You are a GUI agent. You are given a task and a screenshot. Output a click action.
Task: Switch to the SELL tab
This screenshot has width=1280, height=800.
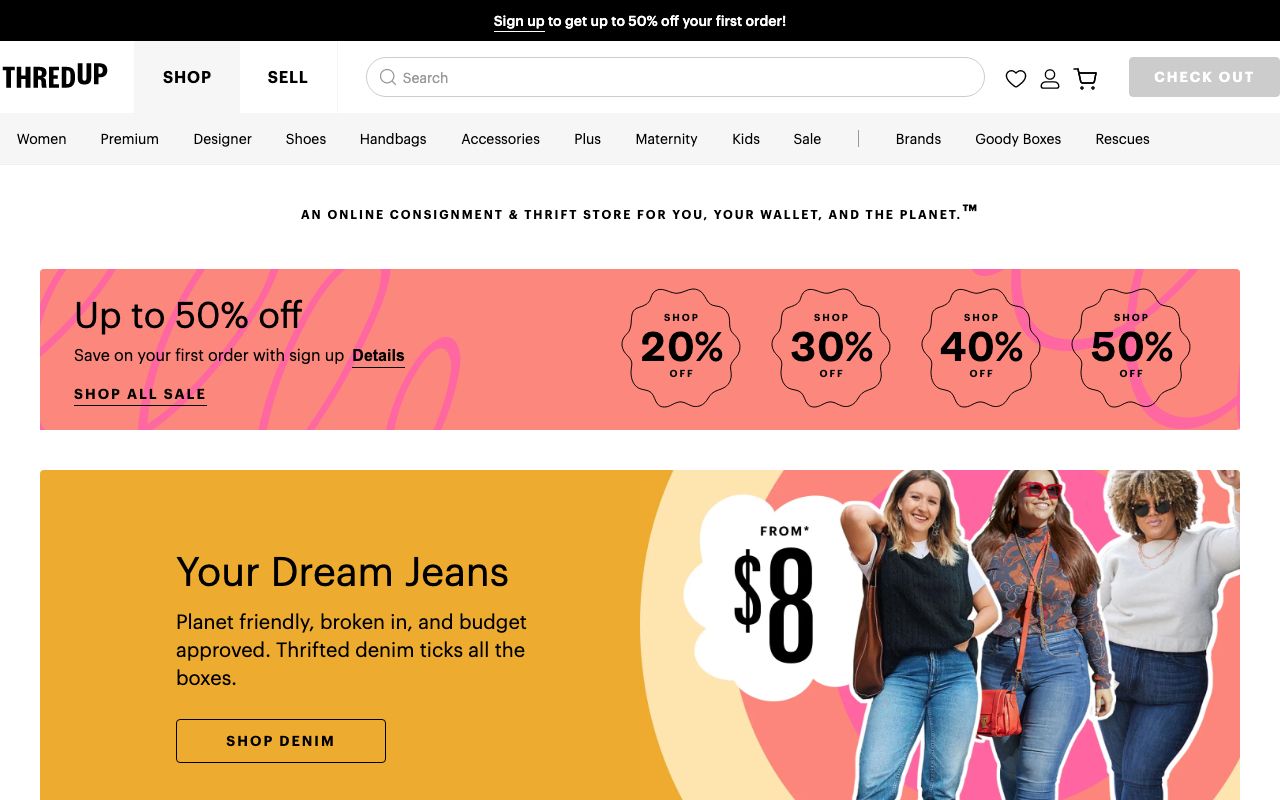[288, 77]
